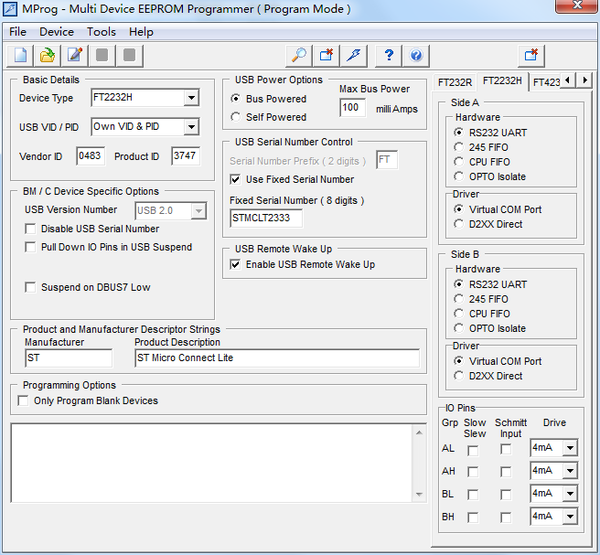600x555 pixels.
Task: Click inside the empty log output box
Action: pyautogui.click(x=212, y=463)
